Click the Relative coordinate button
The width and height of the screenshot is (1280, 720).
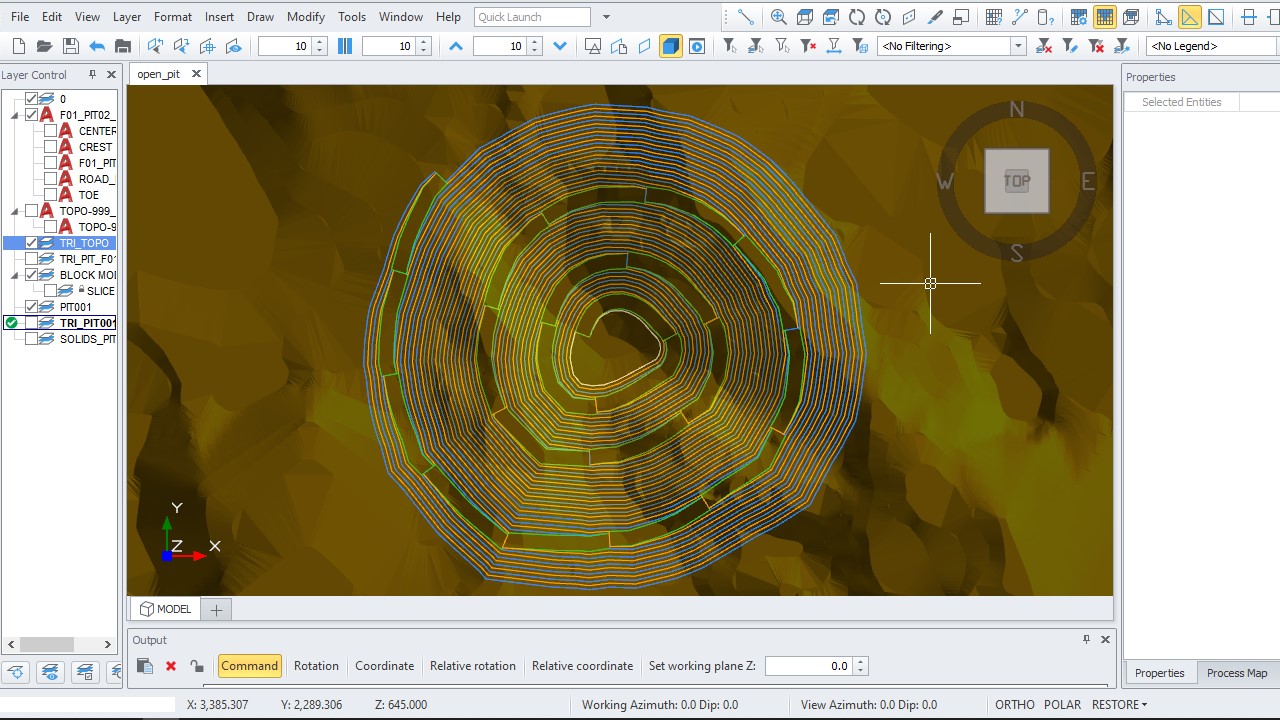point(582,666)
